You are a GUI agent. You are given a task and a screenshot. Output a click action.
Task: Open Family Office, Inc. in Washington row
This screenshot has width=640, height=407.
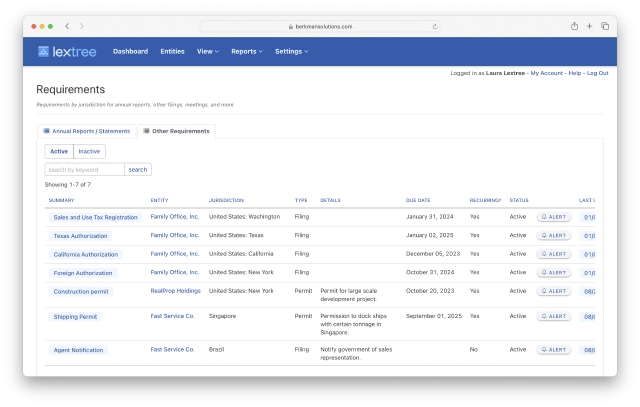175,217
